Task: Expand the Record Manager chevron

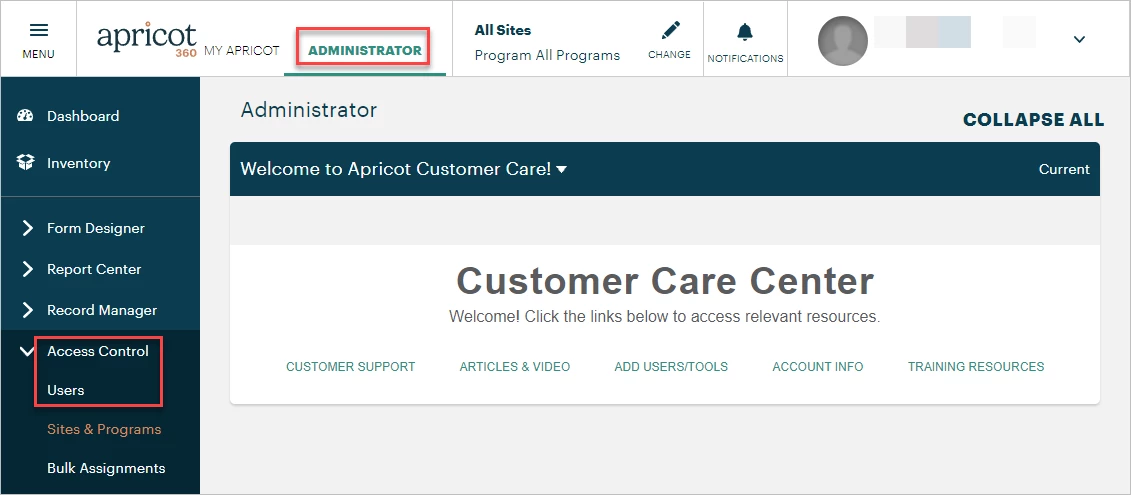Action: point(27,311)
